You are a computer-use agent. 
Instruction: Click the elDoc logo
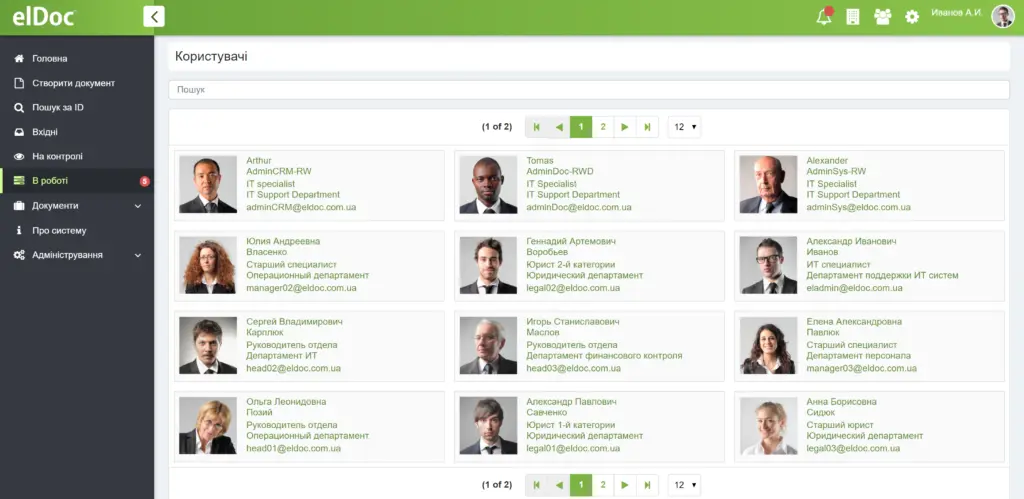click(x=44, y=18)
